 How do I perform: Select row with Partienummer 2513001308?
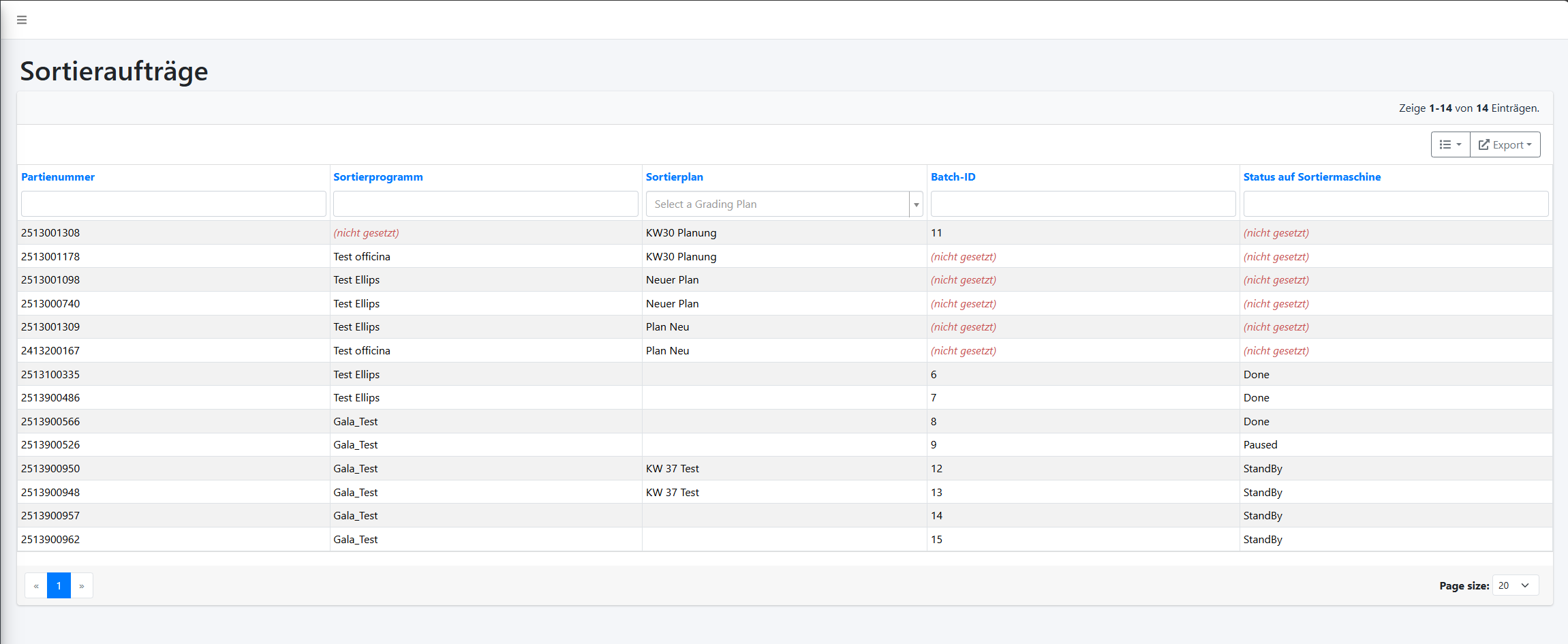pyautogui.click(x=50, y=233)
